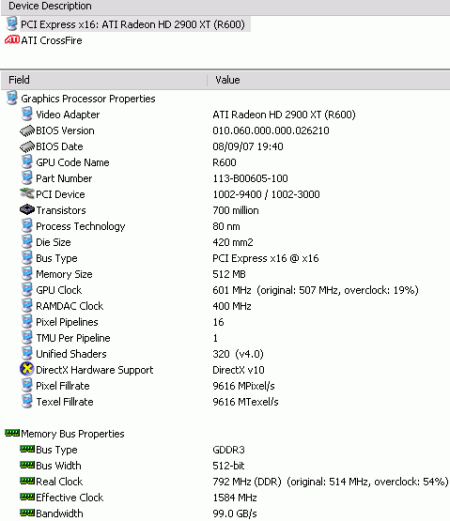Select the 512 MB memory size value

[x=229, y=274]
